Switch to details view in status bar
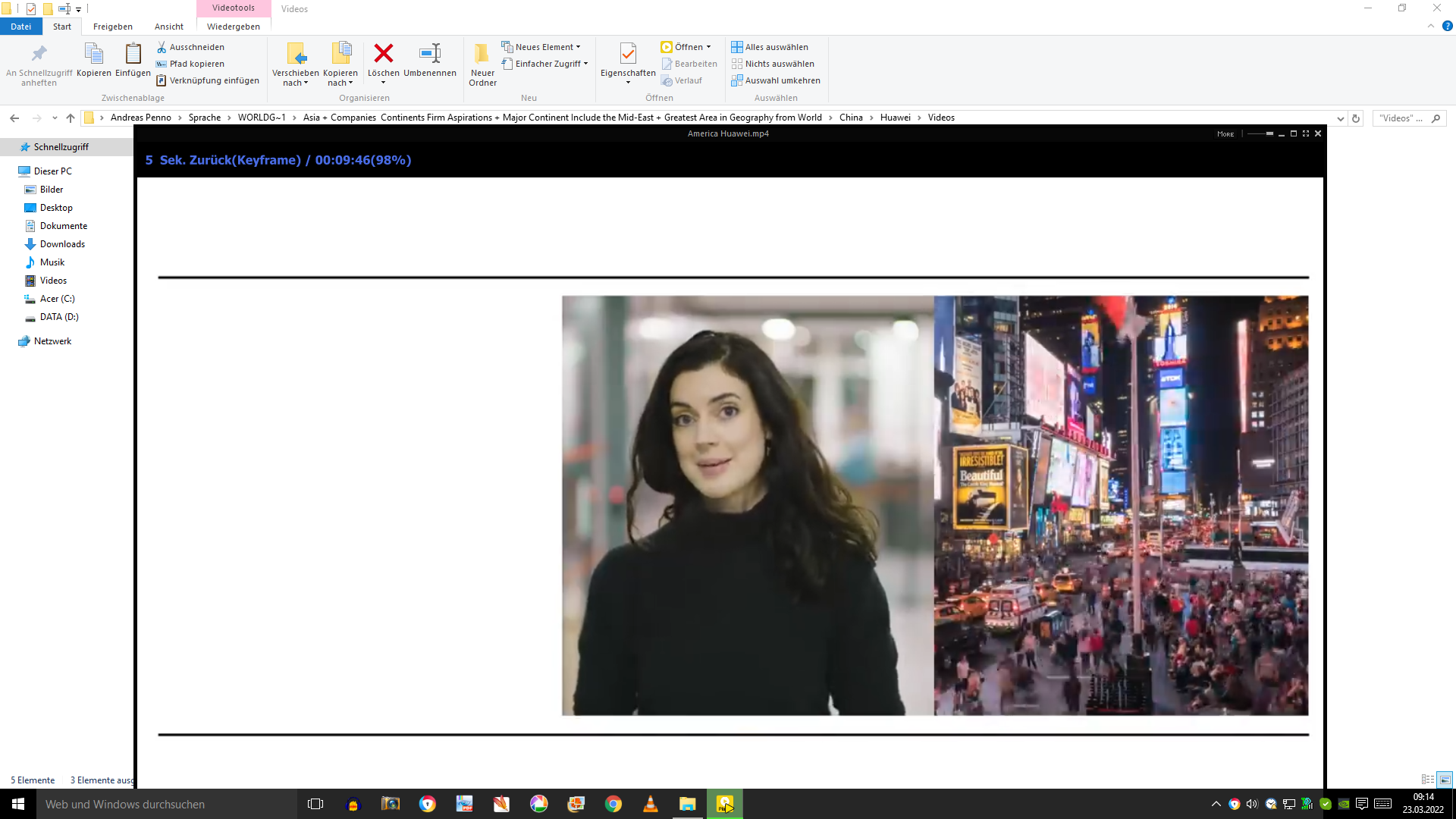The height and width of the screenshot is (819, 1456). pos(1428,780)
